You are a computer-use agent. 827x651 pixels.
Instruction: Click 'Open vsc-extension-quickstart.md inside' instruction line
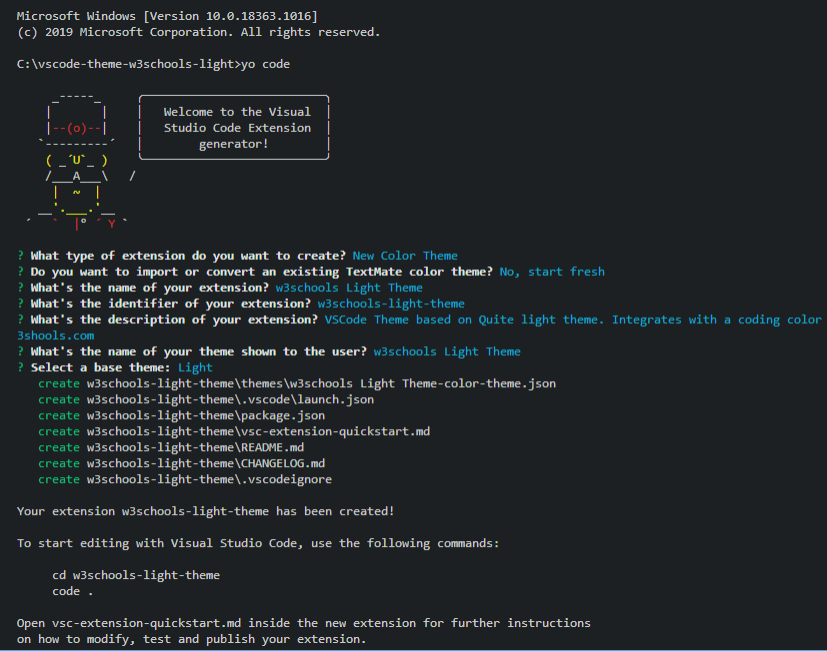pos(304,623)
